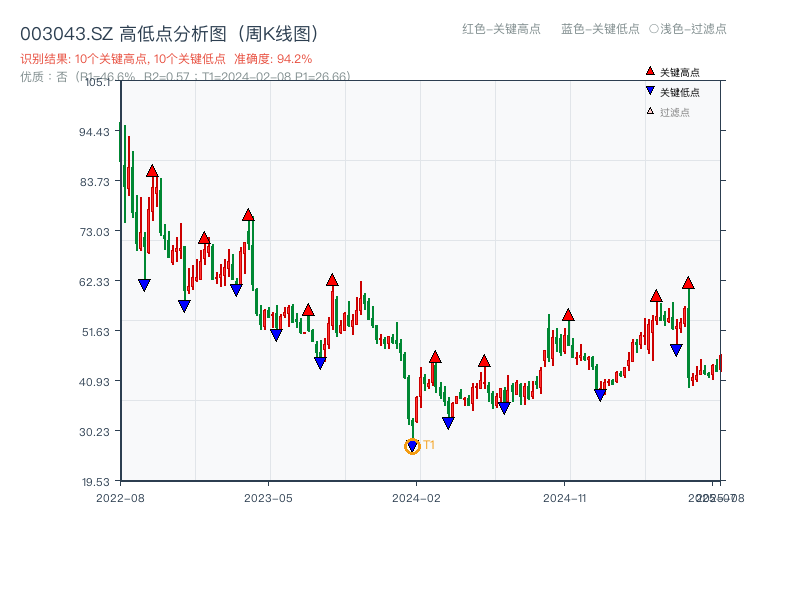Click the orange T1 text label
Image resolution: width=800 pixels, height=600 pixels.
[x=429, y=445]
